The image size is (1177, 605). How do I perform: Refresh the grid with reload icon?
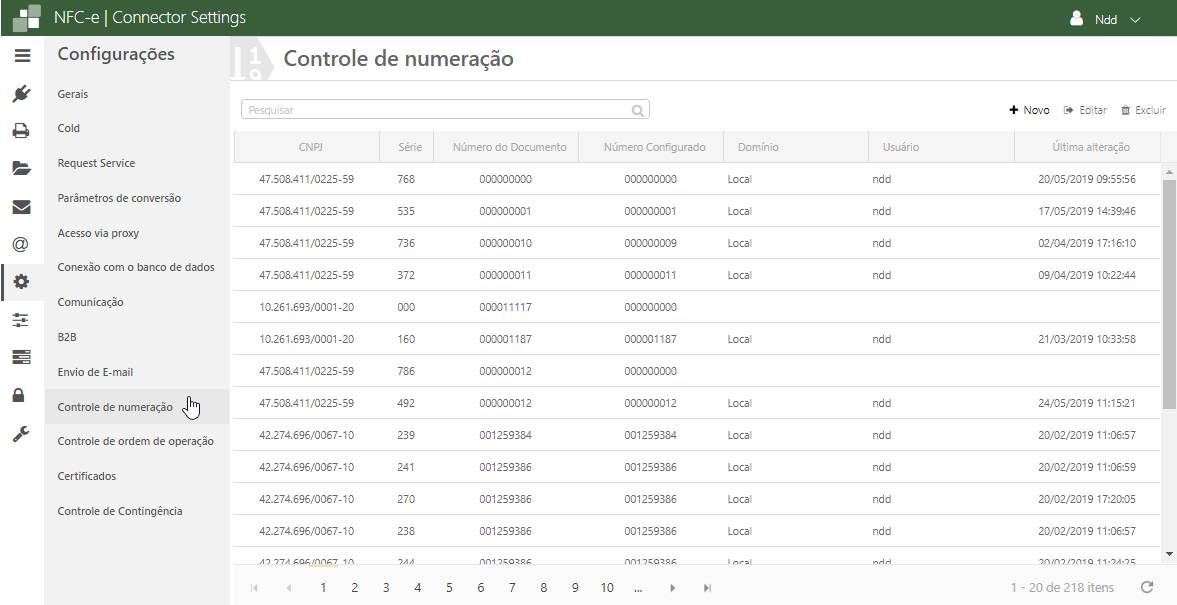pyautogui.click(x=1147, y=588)
